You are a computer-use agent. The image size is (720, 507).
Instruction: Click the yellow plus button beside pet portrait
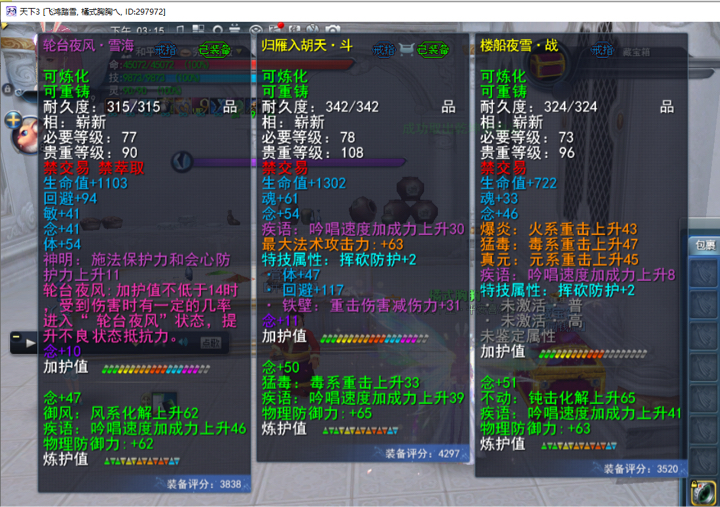click(13, 120)
